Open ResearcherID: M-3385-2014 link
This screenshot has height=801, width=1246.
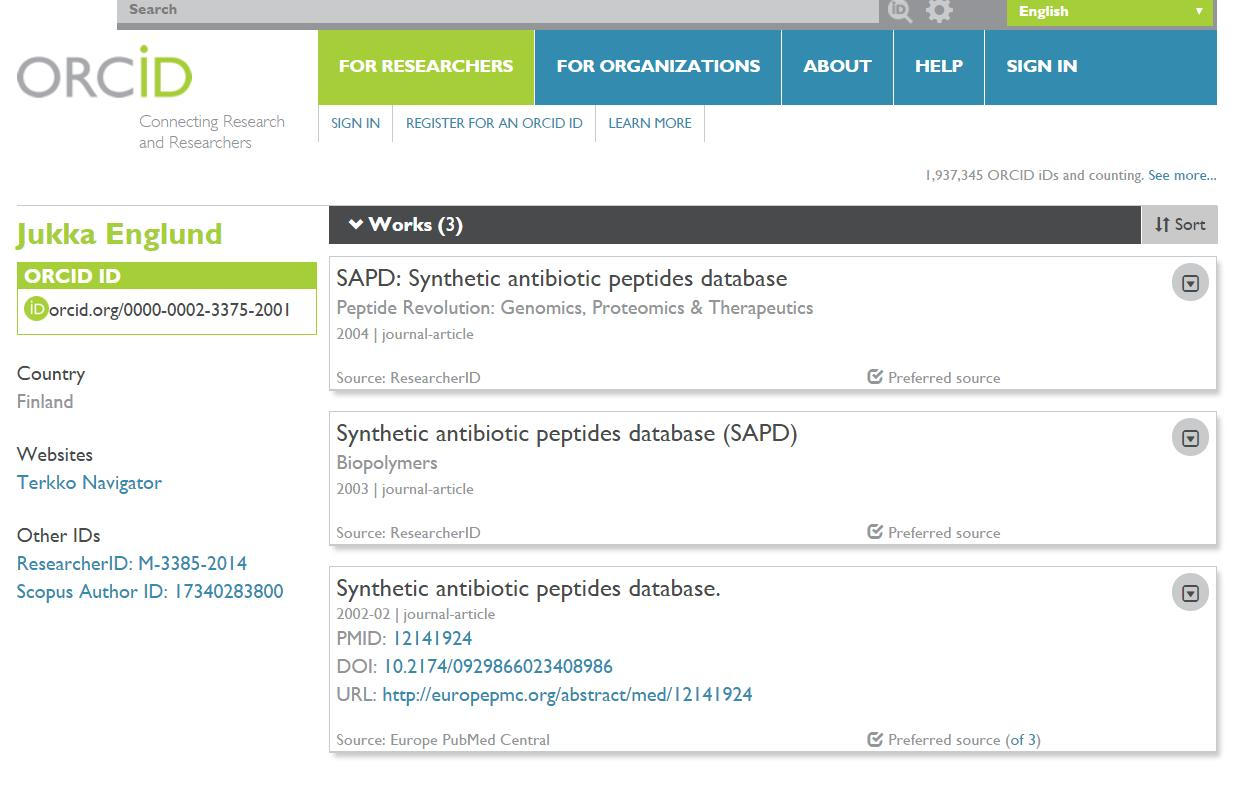click(x=132, y=564)
